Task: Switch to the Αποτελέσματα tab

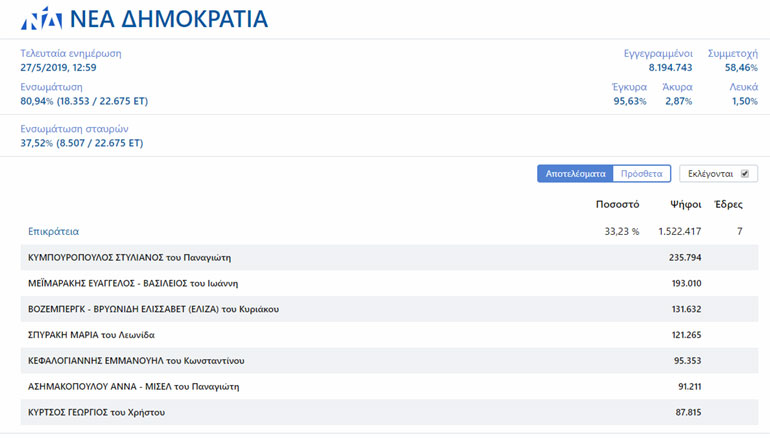Action: tap(574, 173)
